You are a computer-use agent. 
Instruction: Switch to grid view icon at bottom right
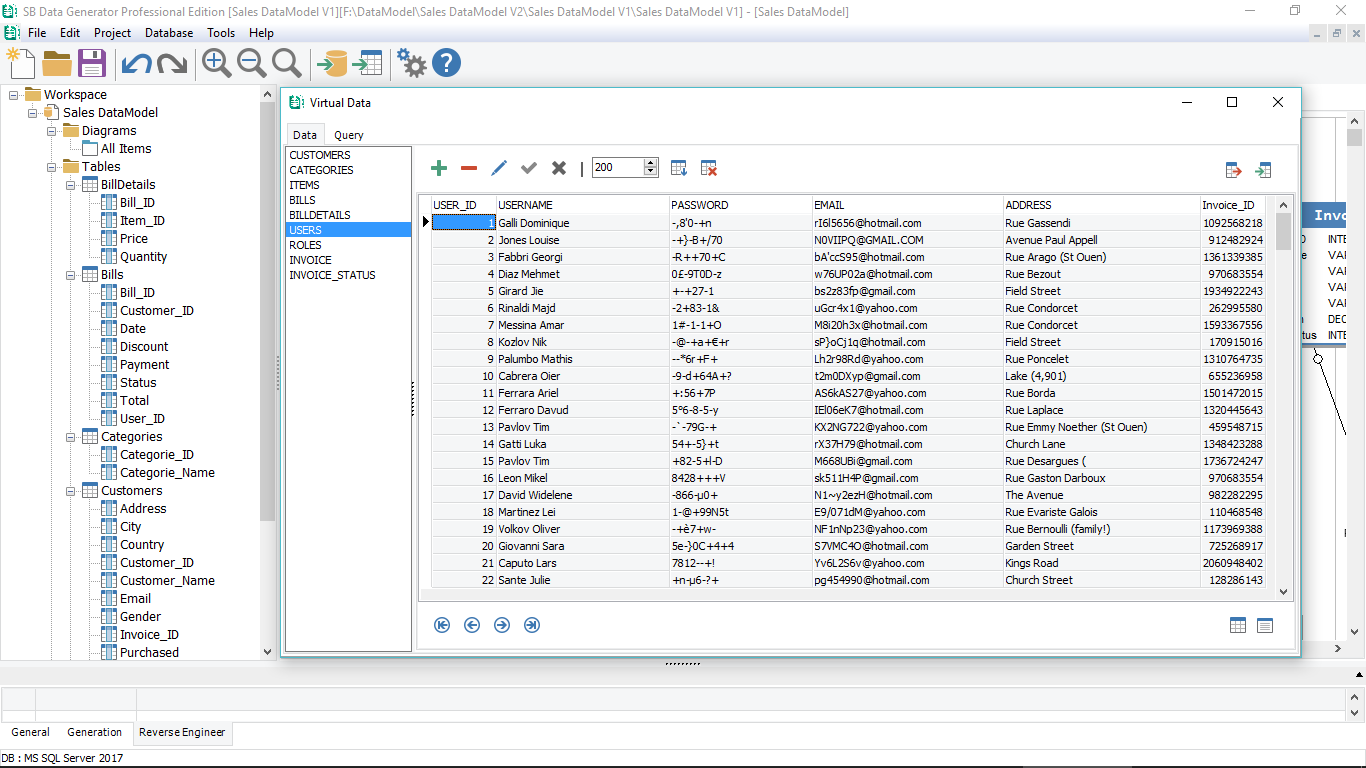(x=1238, y=625)
